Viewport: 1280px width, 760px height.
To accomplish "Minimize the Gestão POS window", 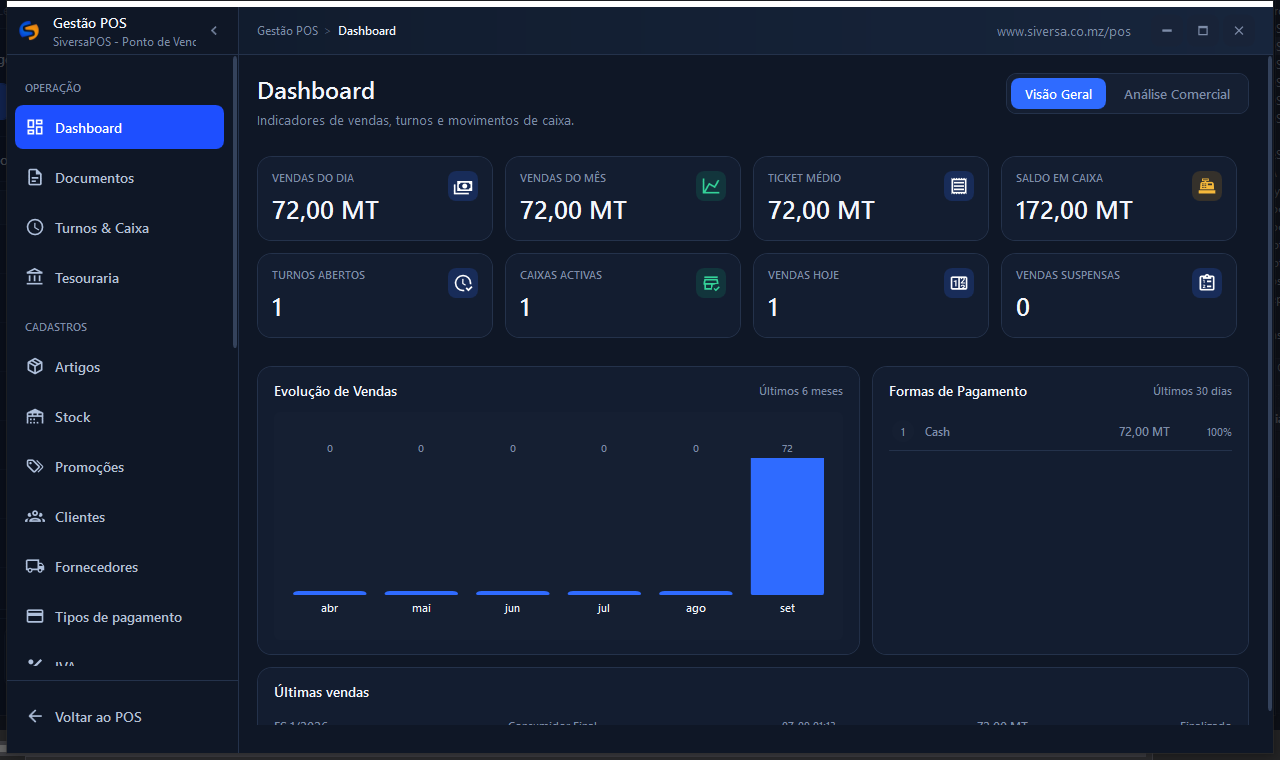I will [1167, 31].
